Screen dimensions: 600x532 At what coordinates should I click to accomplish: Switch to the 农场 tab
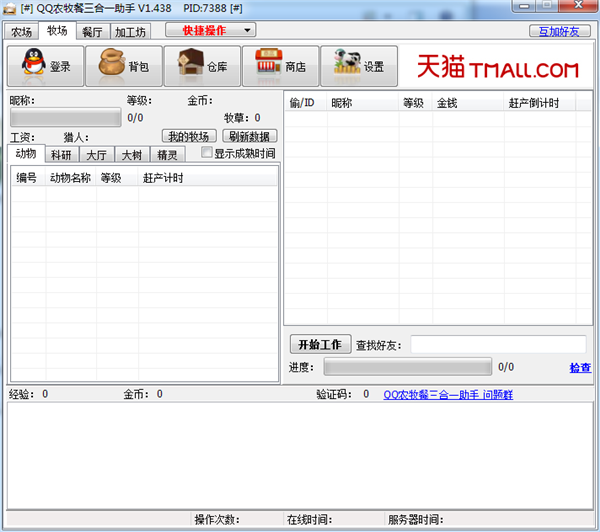pyautogui.click(x=22, y=32)
